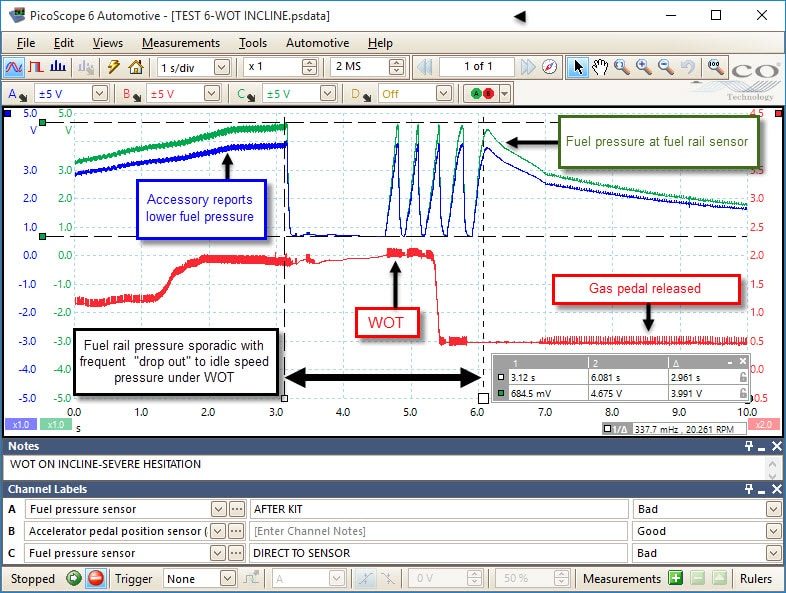Click the buffer number 1 of 1 field
Viewport: 786px width, 593px height.
tap(477, 67)
